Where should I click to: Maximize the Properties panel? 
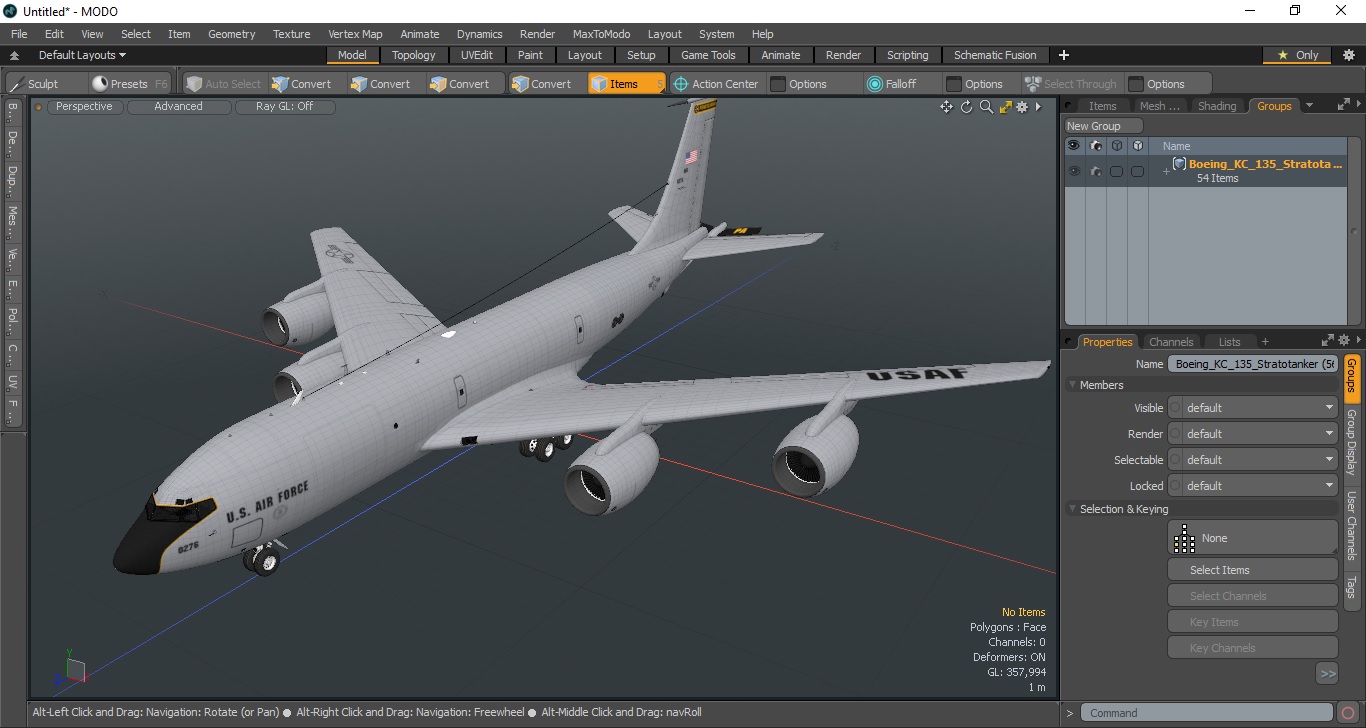point(1328,341)
